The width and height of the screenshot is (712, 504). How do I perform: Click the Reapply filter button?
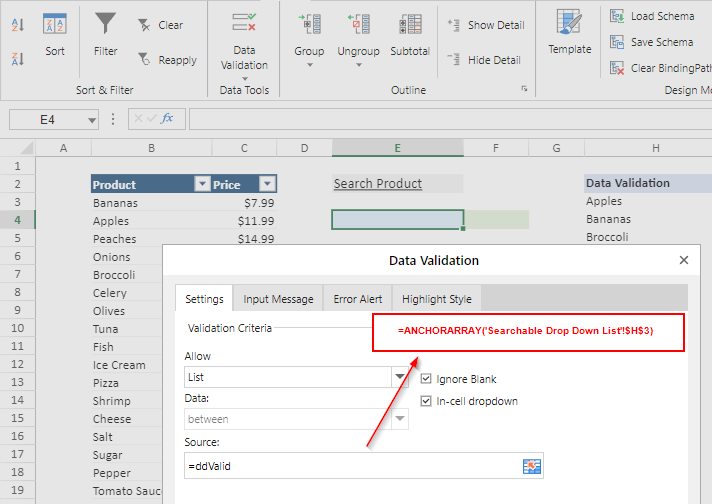click(166, 60)
